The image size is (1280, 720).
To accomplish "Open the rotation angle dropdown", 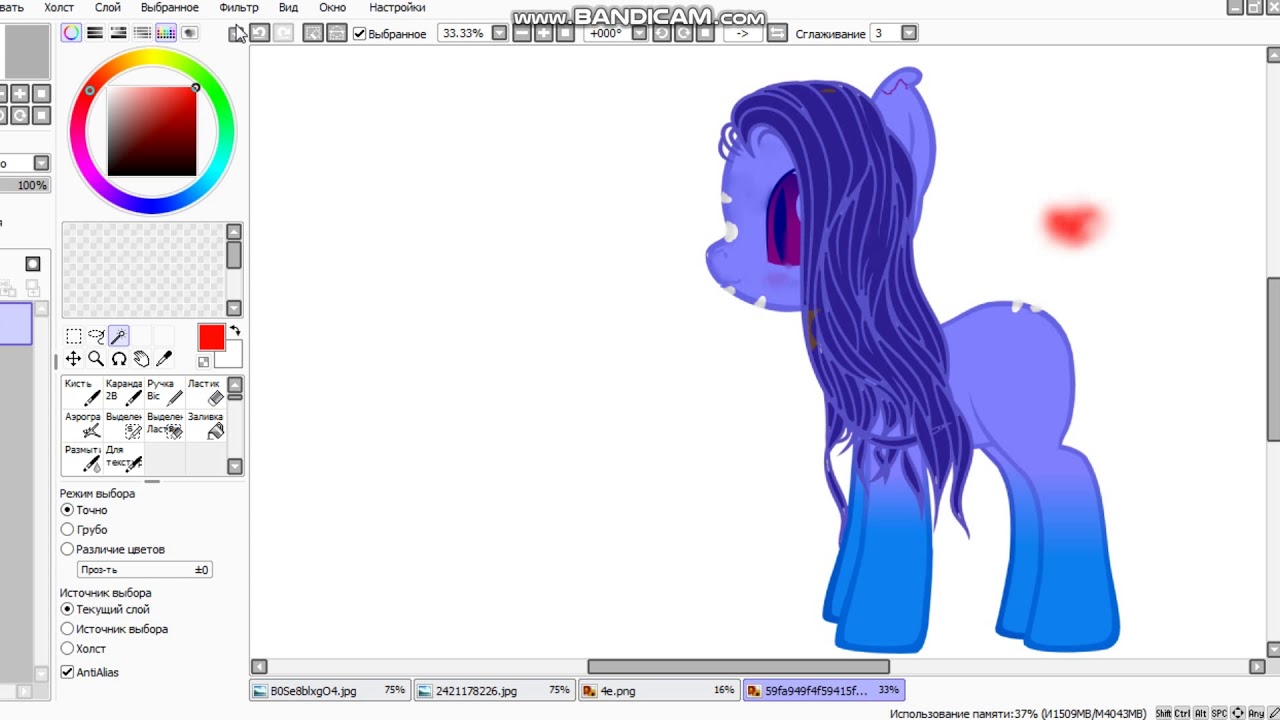I will coord(639,33).
